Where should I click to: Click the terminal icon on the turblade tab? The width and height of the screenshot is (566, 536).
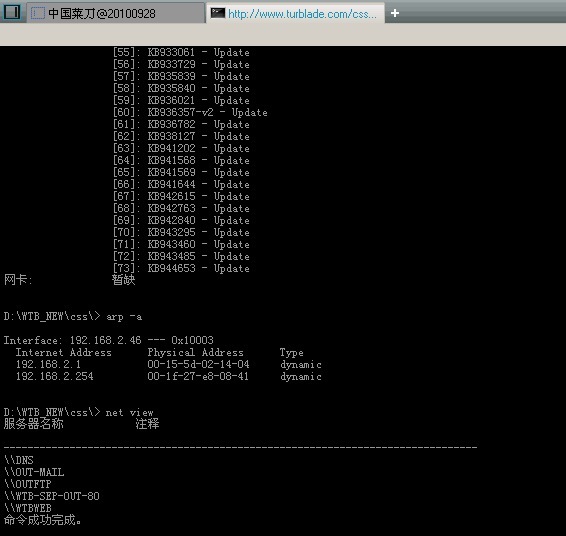(218, 13)
